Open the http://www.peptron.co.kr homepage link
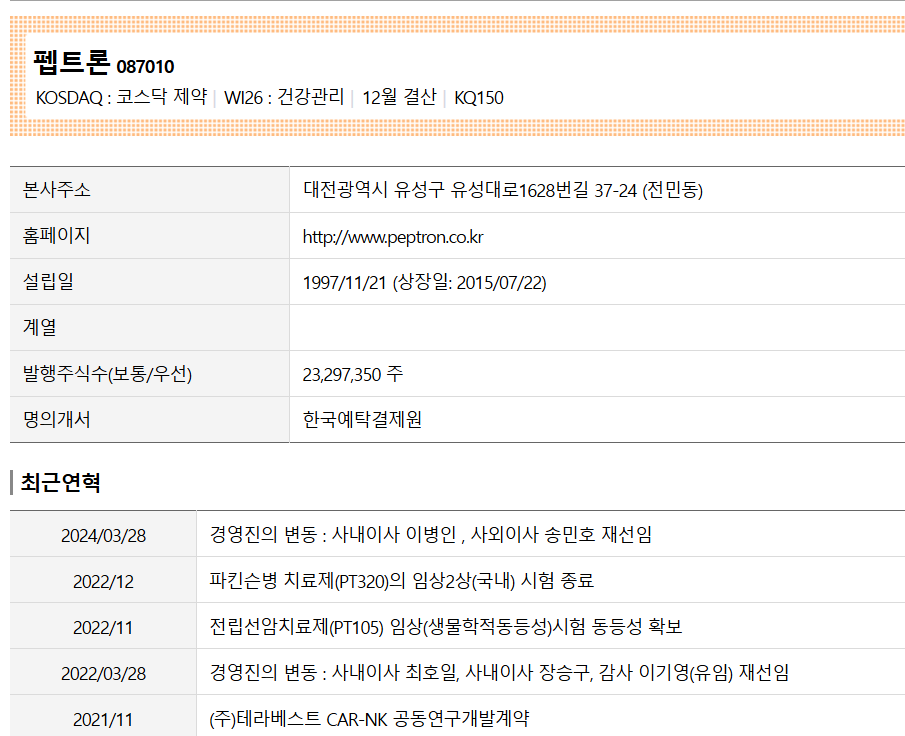The width and height of the screenshot is (905, 736). (x=393, y=237)
